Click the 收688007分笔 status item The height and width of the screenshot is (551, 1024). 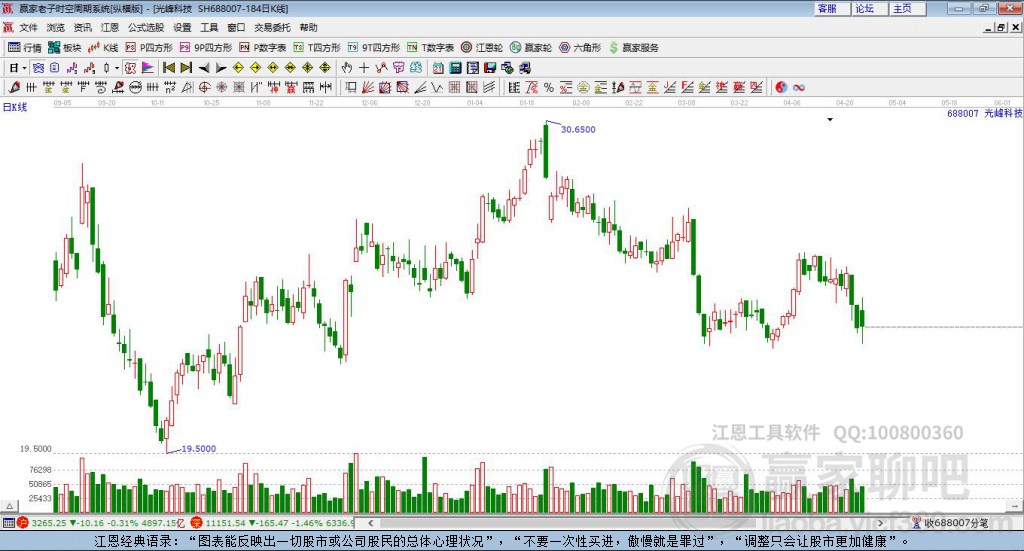(x=950, y=523)
